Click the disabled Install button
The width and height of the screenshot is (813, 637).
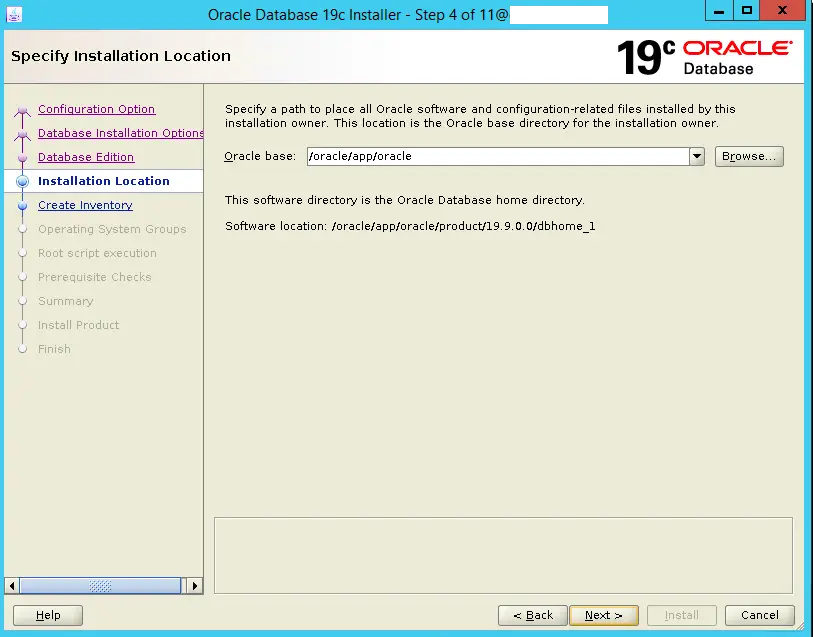681,615
